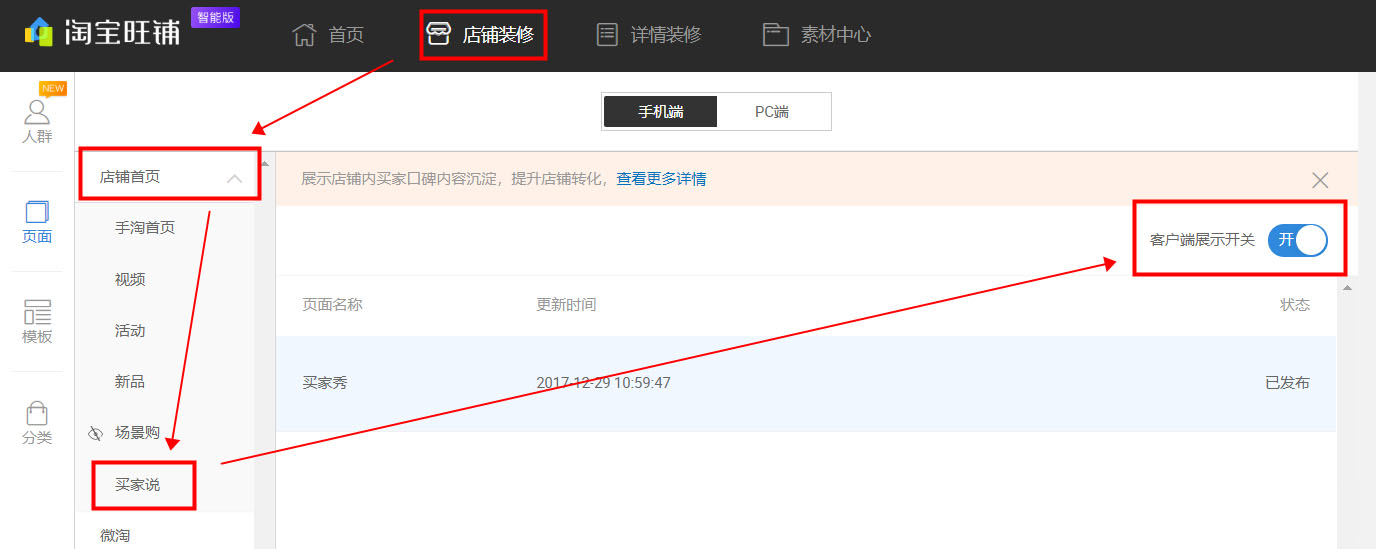Open 分类 sidebar section
This screenshot has height=549, width=1376.
(x=37, y=423)
